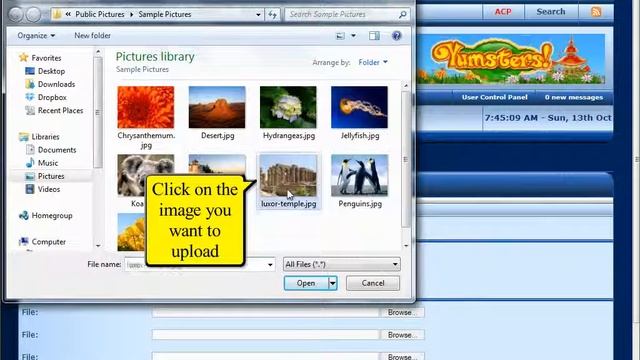Open the Search tab on the forum

coord(551,11)
